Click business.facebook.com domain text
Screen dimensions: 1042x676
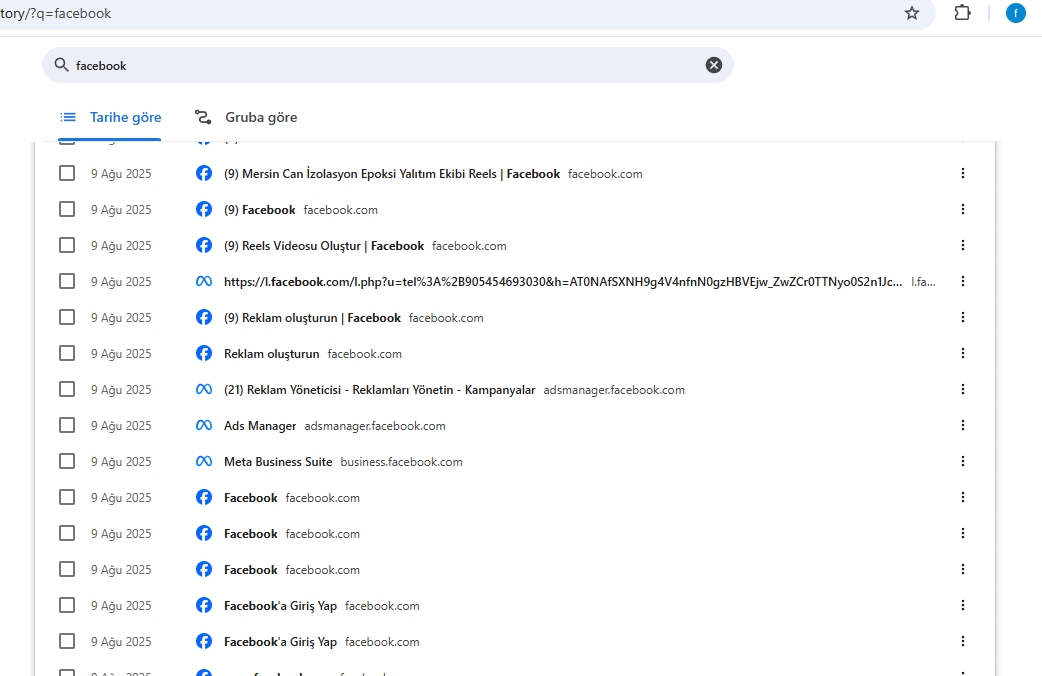pyautogui.click(x=401, y=462)
